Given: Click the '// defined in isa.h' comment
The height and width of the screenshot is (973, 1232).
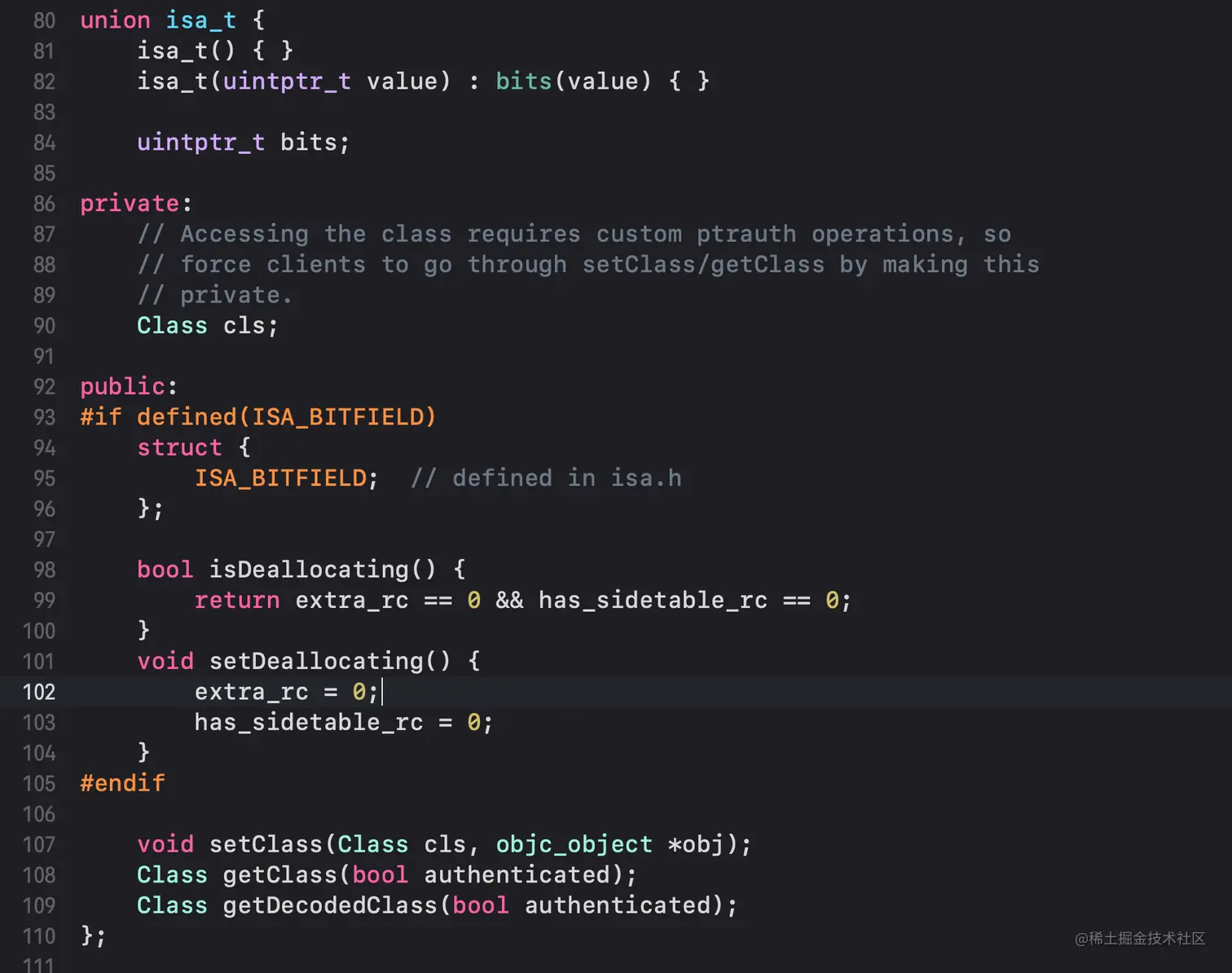Looking at the screenshot, I should point(546,478).
